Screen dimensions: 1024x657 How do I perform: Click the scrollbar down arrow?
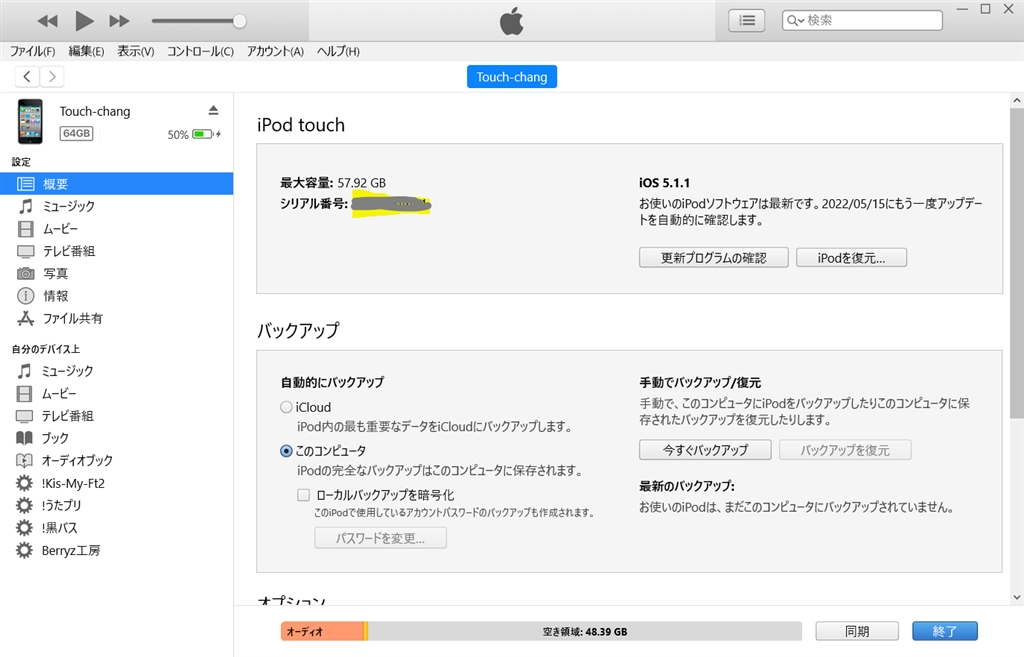point(1016,597)
